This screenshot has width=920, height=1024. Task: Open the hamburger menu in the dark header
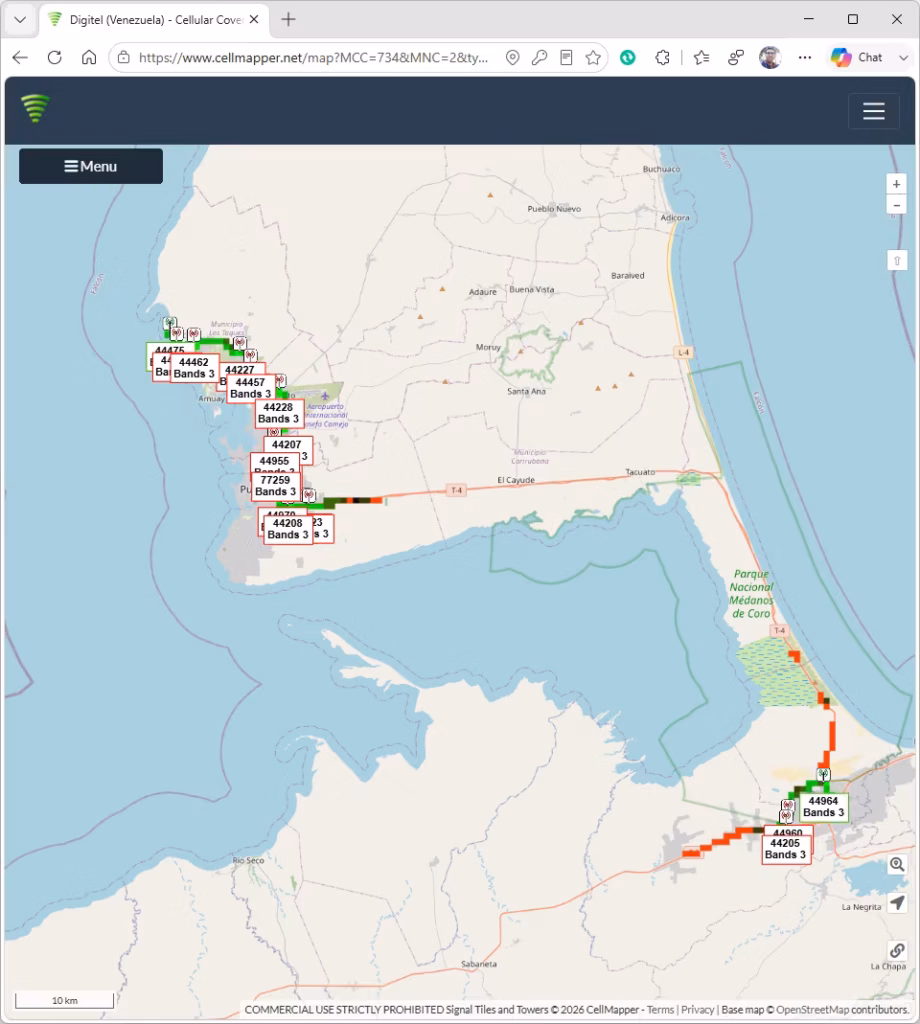(874, 111)
